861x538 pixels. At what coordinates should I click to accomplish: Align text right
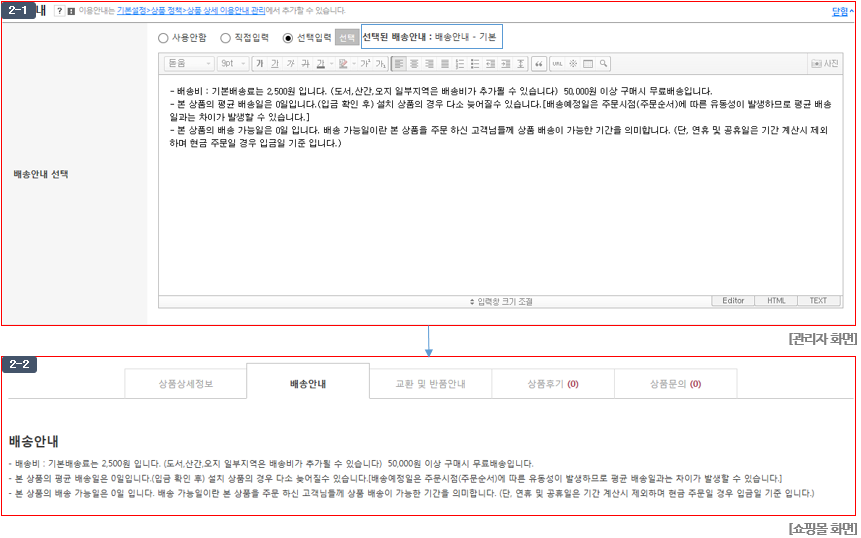click(x=429, y=64)
